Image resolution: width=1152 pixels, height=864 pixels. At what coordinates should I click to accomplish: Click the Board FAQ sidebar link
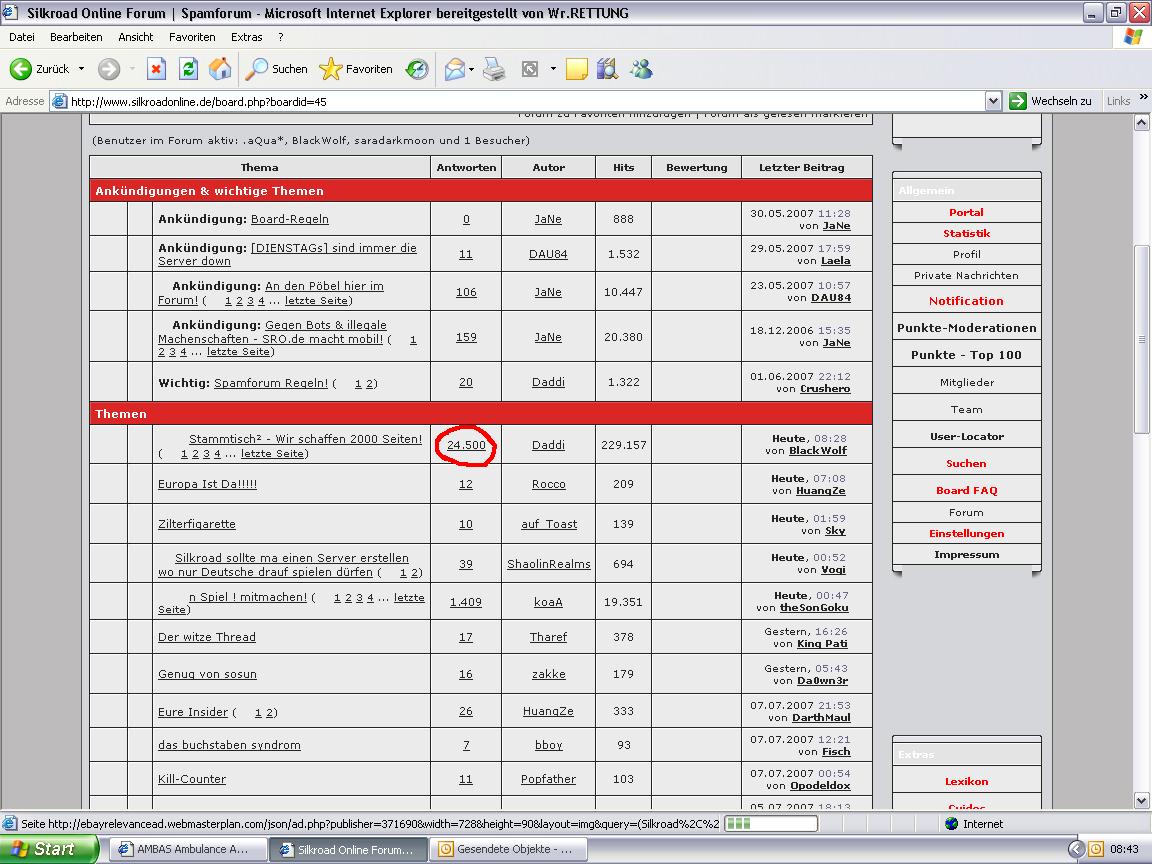tap(966, 490)
